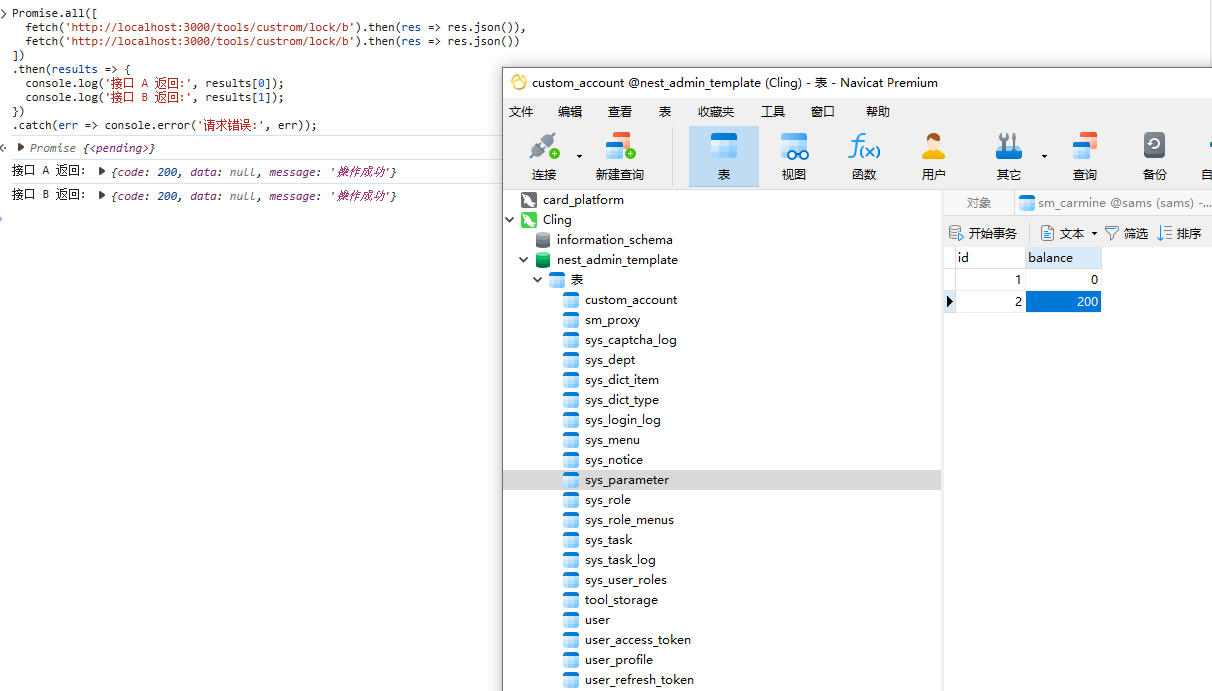Select the sys_dict_item table
1212x691 pixels.
[622, 380]
